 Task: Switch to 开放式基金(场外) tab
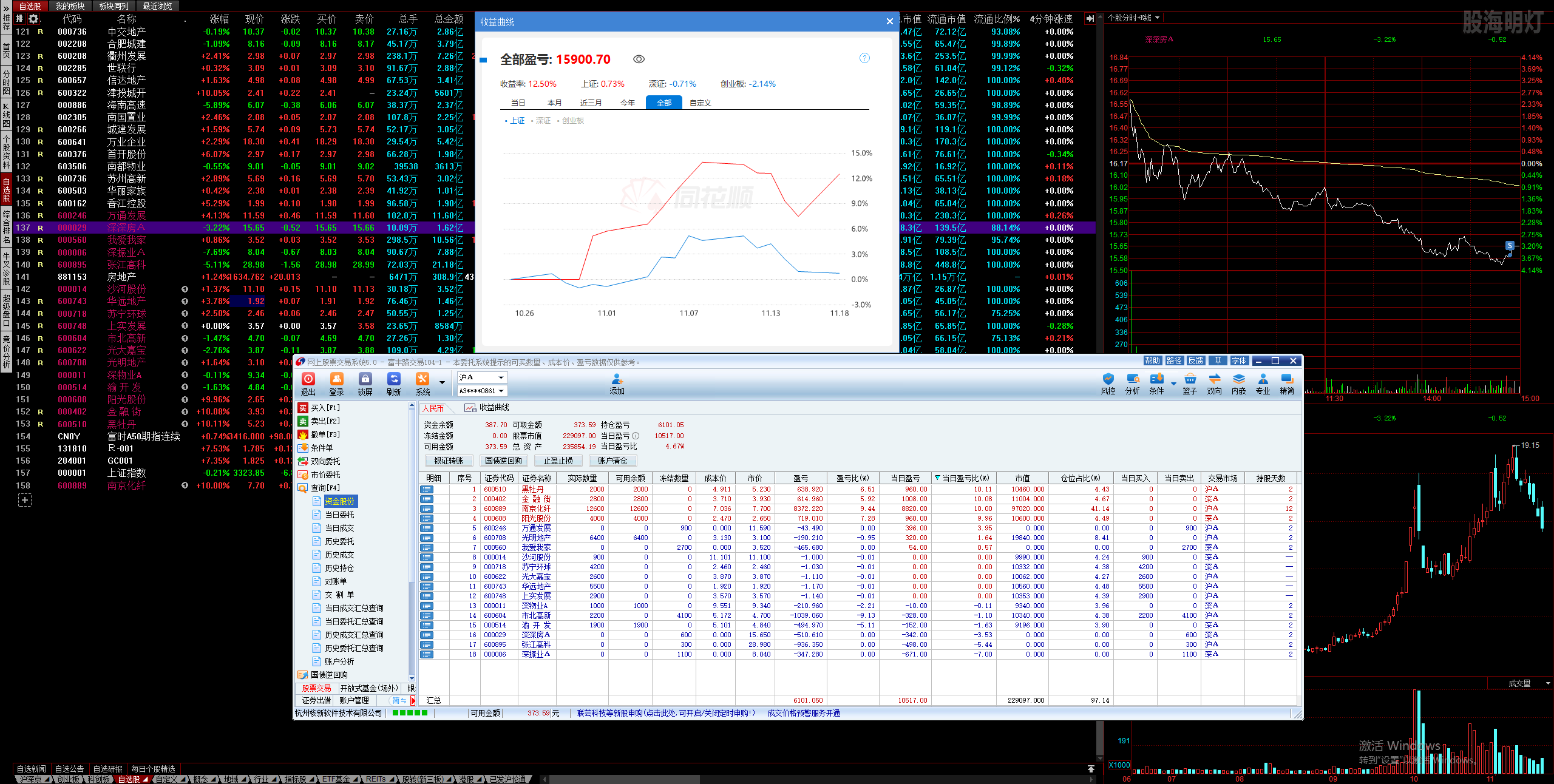(369, 688)
